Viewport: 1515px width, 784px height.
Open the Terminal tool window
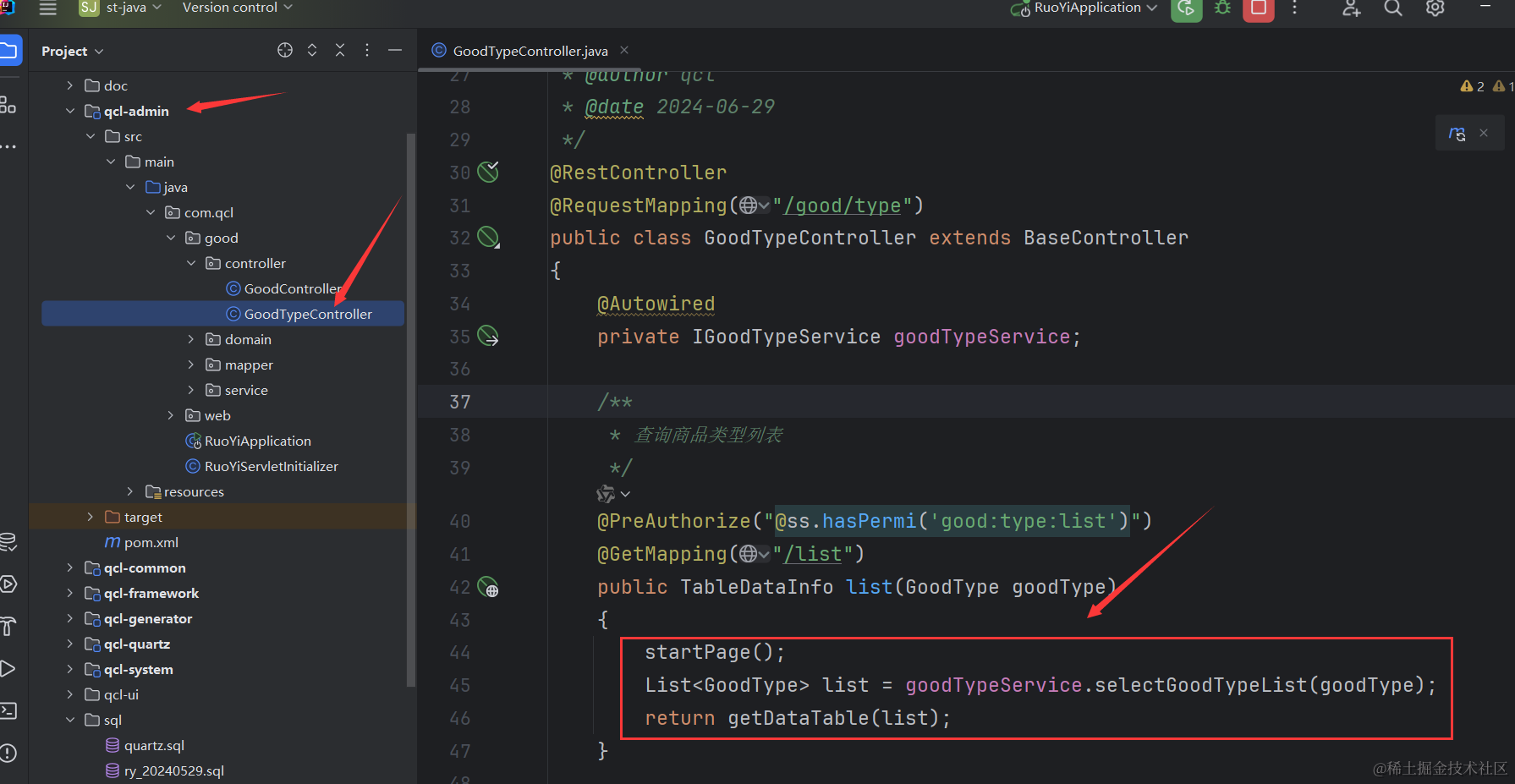[x=8, y=710]
